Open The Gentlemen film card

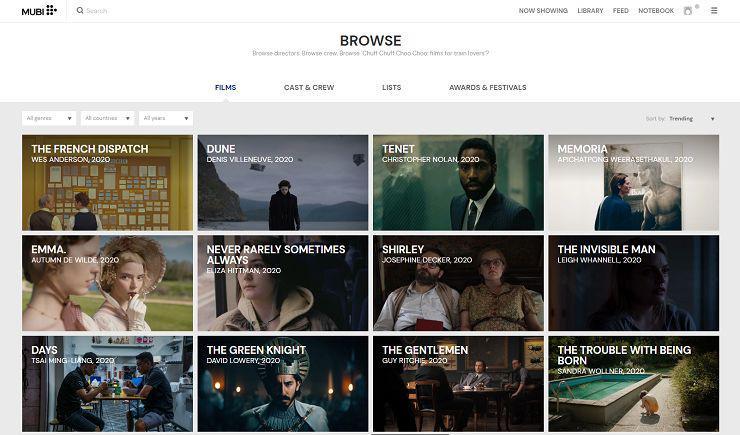point(458,384)
